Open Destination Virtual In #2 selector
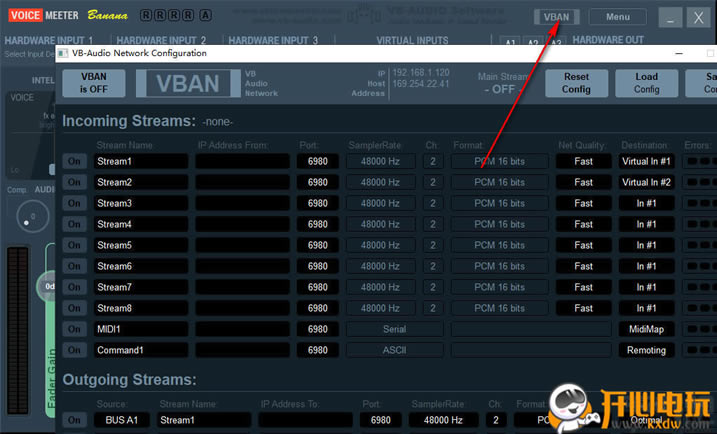Viewport: 717px width, 434px height. click(646, 182)
